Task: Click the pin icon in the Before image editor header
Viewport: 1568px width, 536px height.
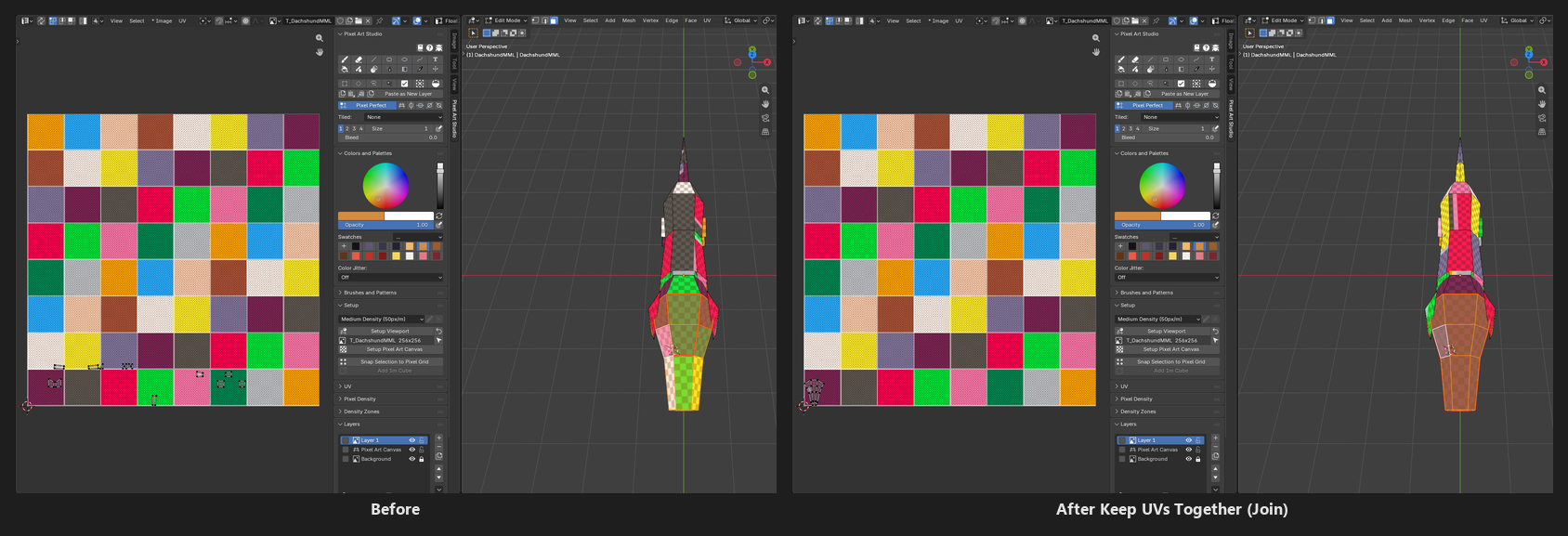Action: coord(379,20)
